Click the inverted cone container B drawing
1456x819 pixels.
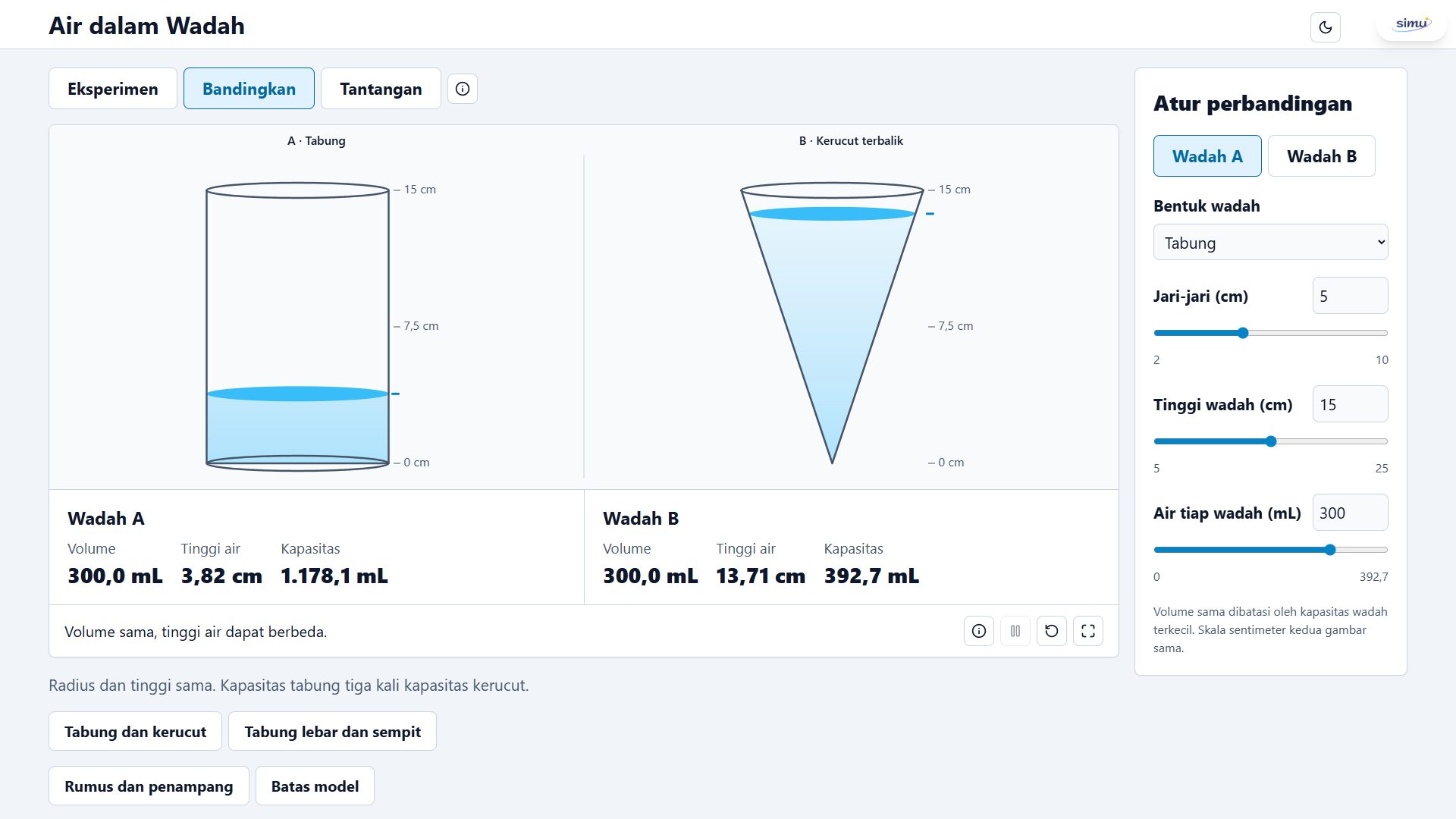[x=832, y=322]
